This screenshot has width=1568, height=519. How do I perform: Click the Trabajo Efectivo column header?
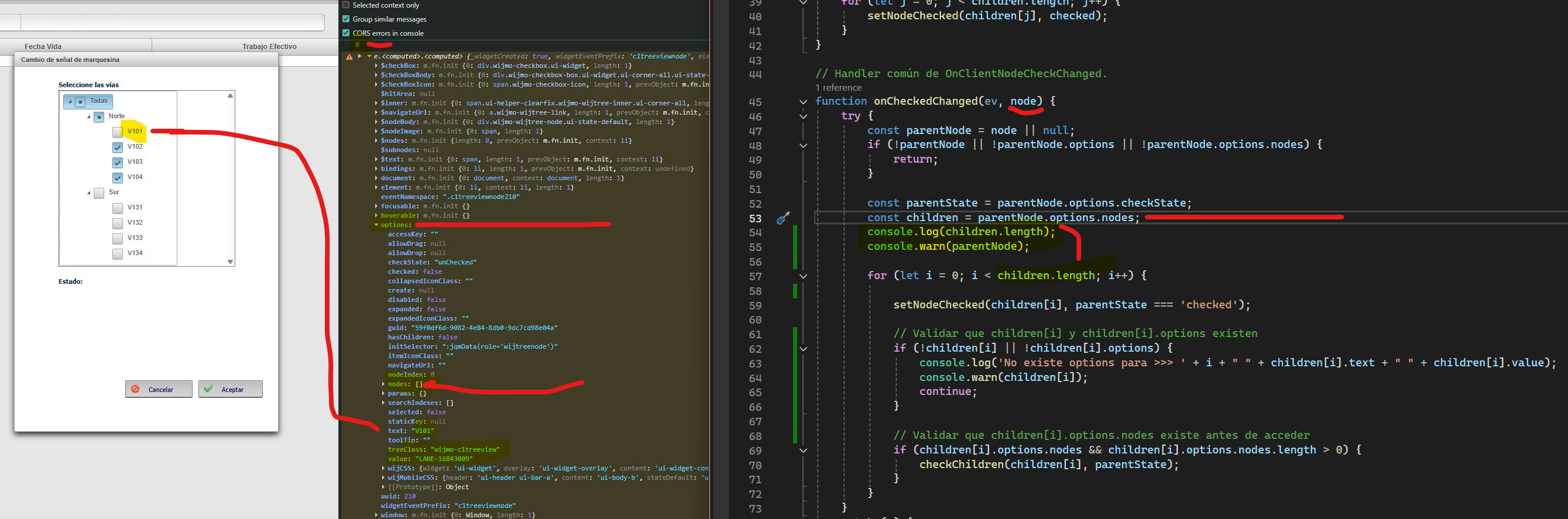269,46
